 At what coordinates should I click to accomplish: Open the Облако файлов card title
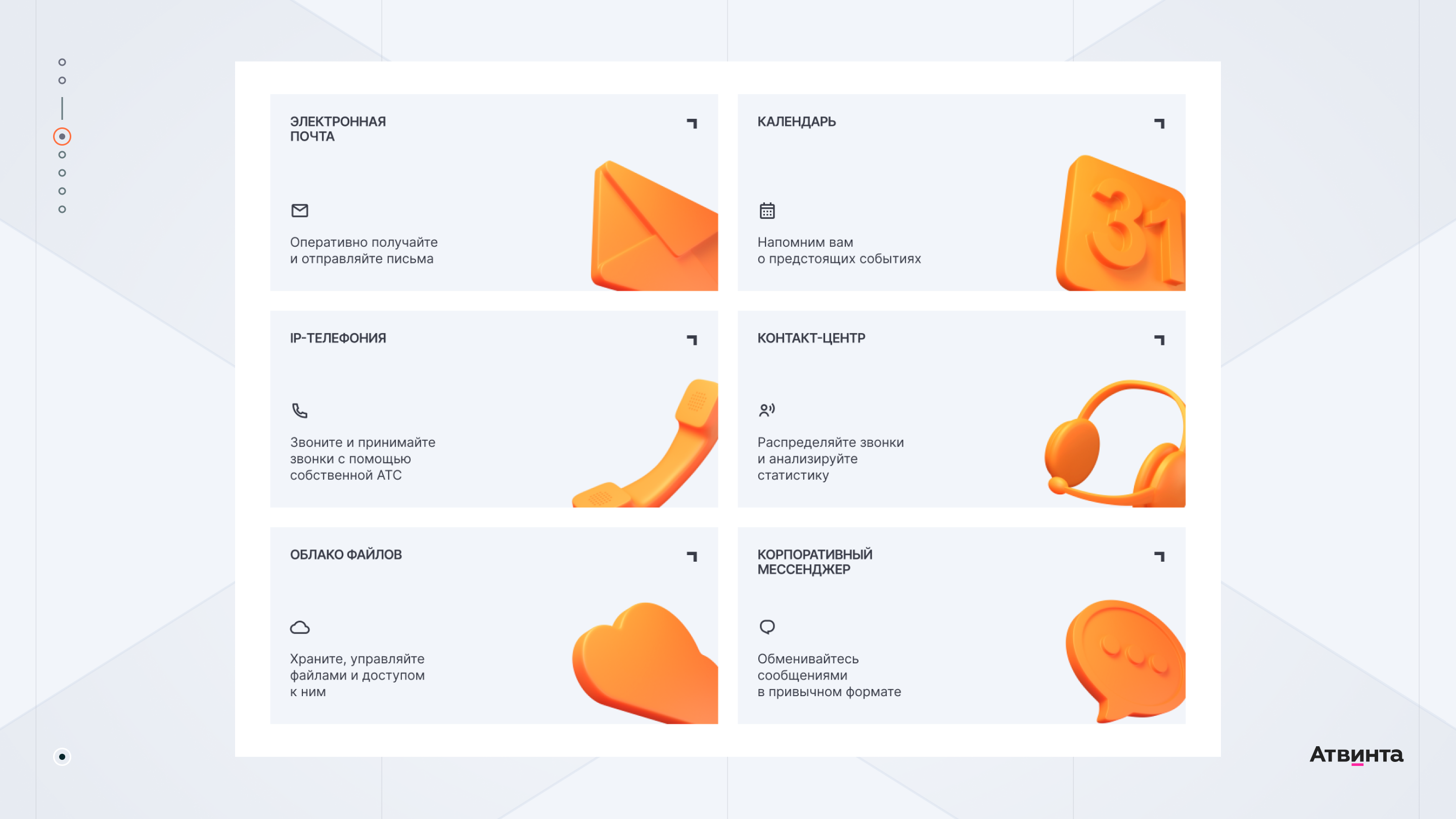(346, 555)
